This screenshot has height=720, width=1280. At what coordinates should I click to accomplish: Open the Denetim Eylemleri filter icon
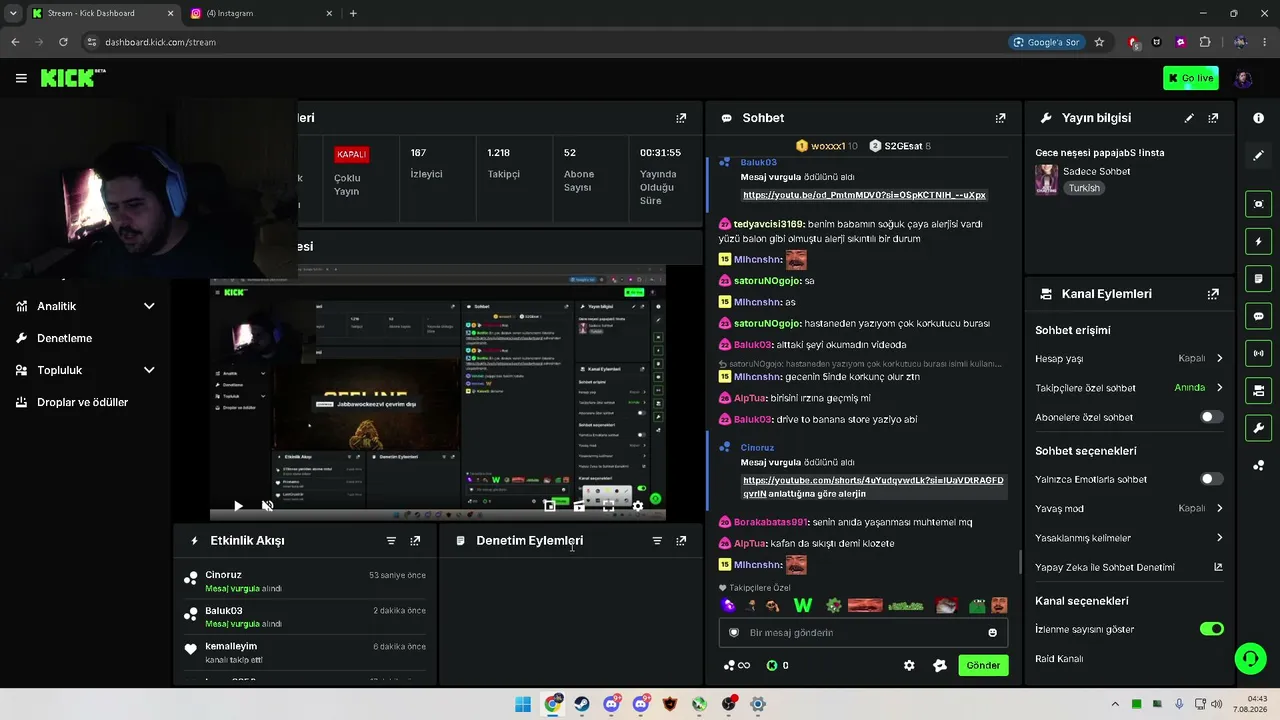pyautogui.click(x=657, y=541)
